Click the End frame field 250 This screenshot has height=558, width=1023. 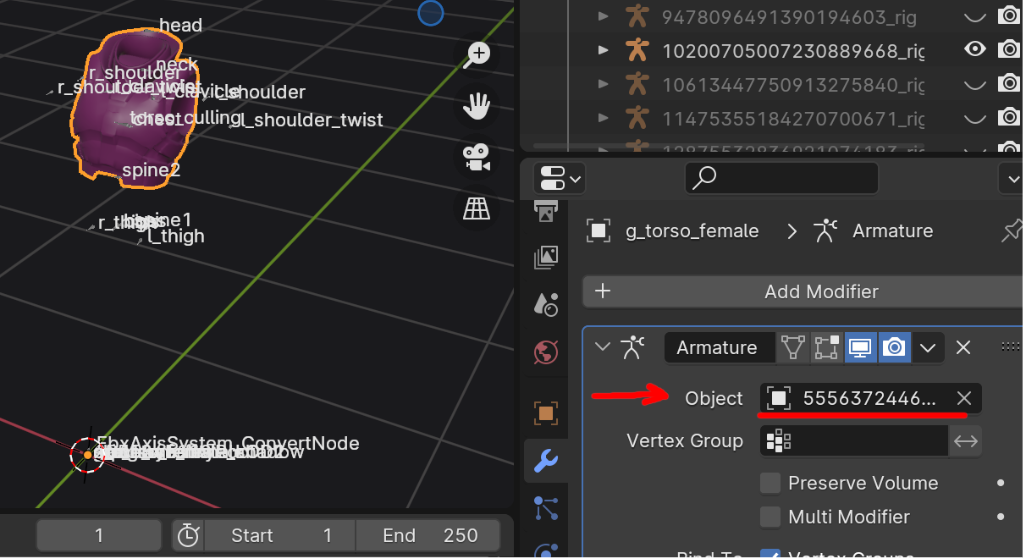point(428,535)
